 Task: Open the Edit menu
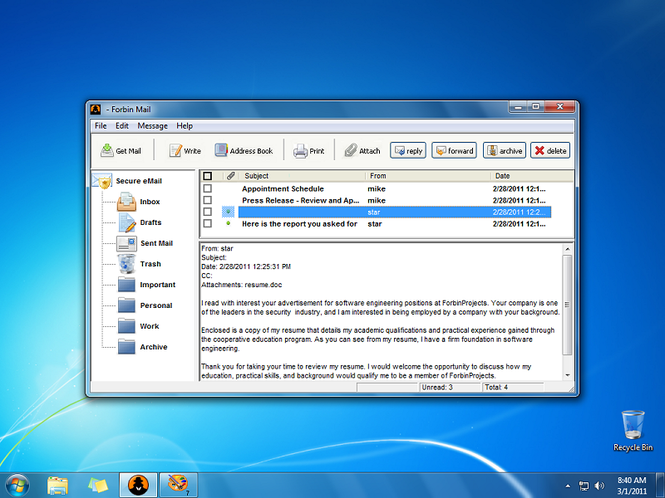122,126
